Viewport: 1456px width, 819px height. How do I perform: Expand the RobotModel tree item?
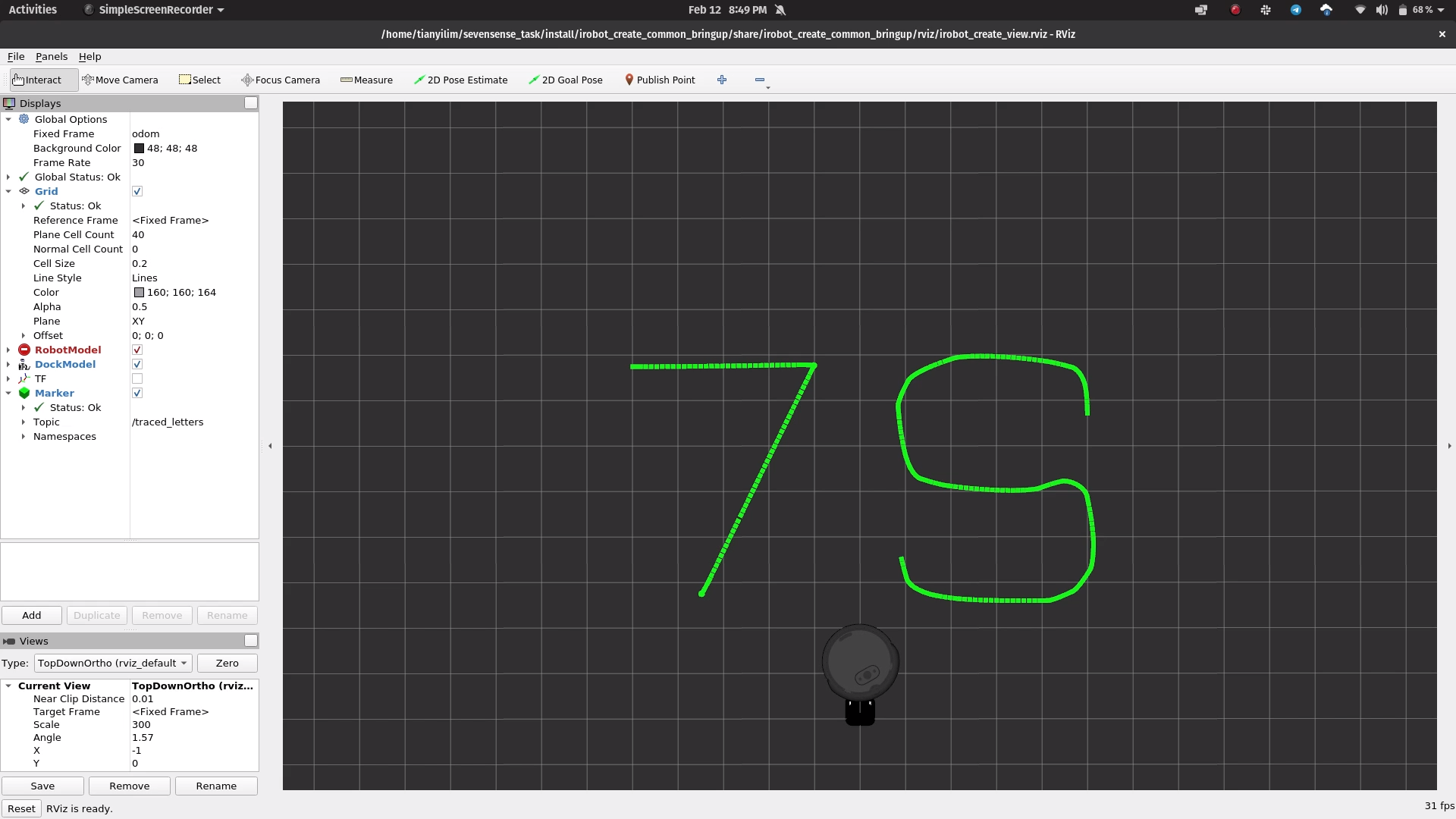coord(8,350)
